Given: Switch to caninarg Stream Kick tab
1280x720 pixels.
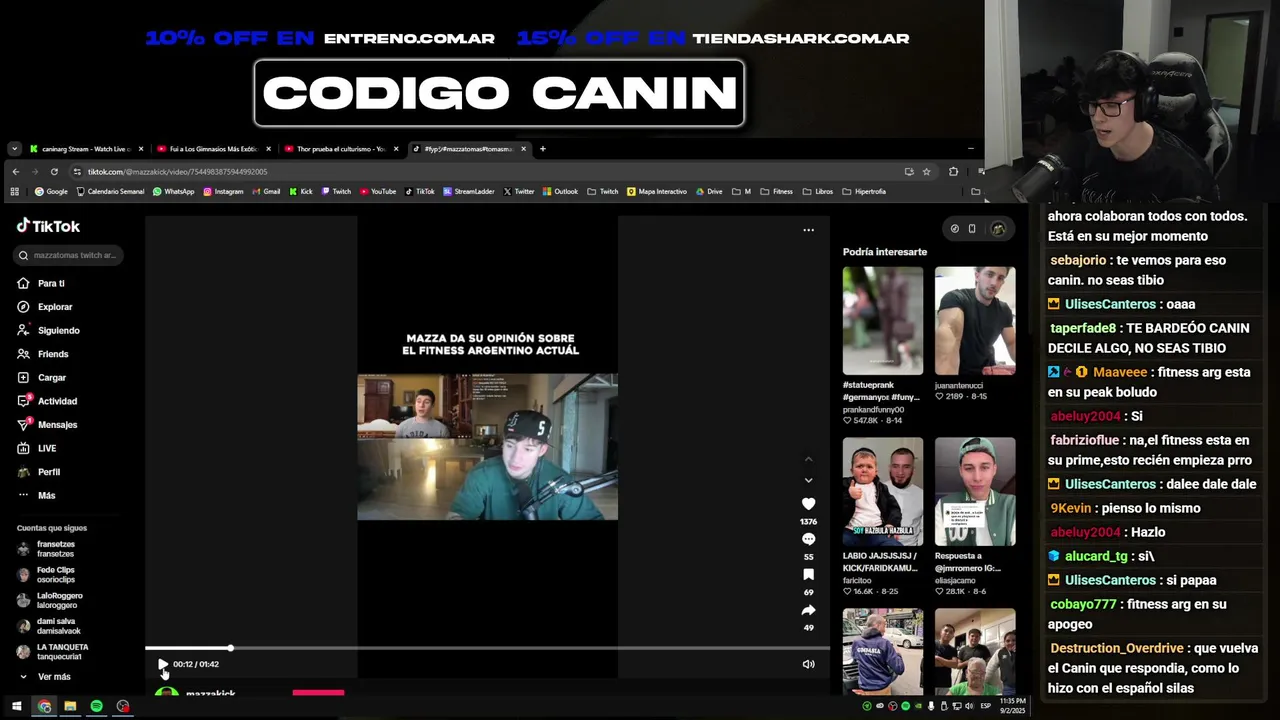Looking at the screenshot, I should [84, 149].
